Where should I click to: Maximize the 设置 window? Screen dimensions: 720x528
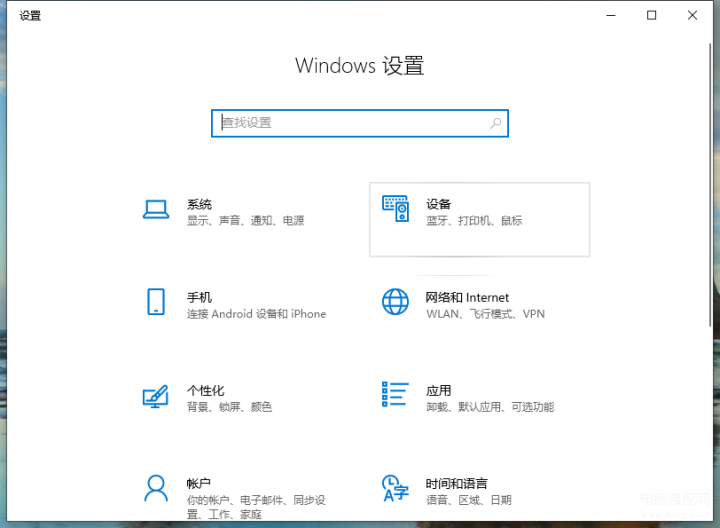click(651, 16)
